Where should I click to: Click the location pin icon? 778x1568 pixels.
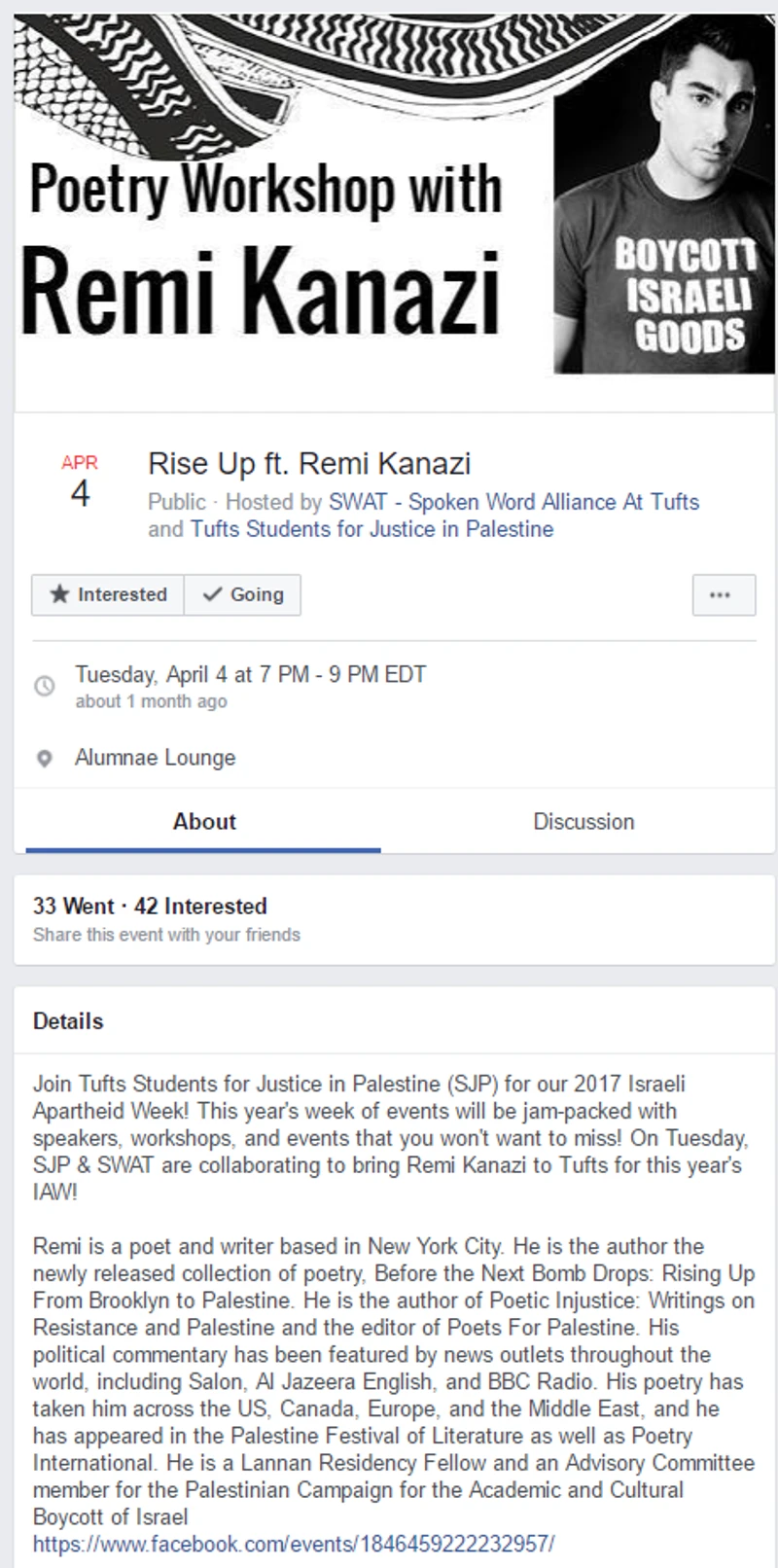[45, 759]
